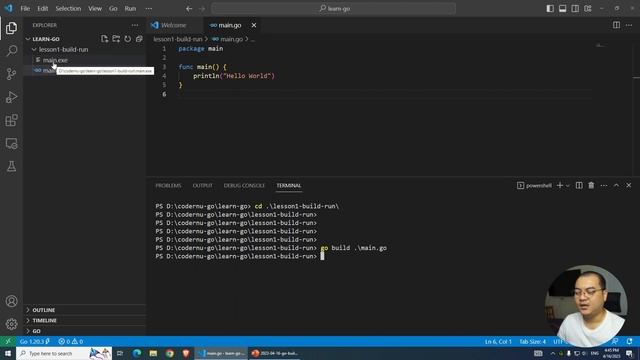Open the Testing flask view

coord(11,166)
